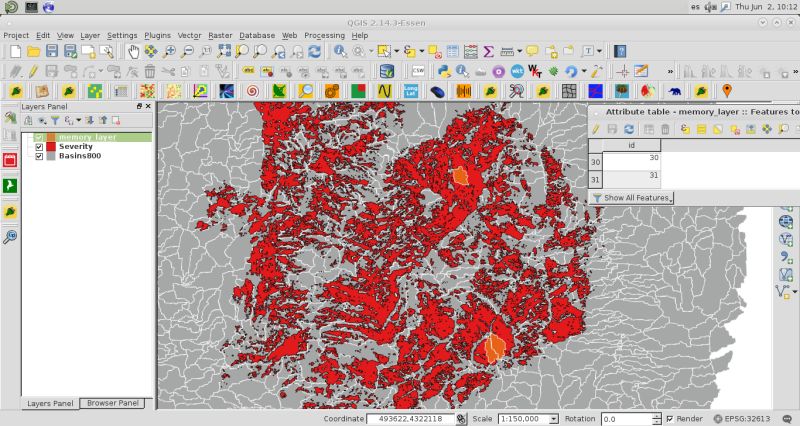Open dropdown arrow next to Text Annotation tool

click(x=599, y=51)
